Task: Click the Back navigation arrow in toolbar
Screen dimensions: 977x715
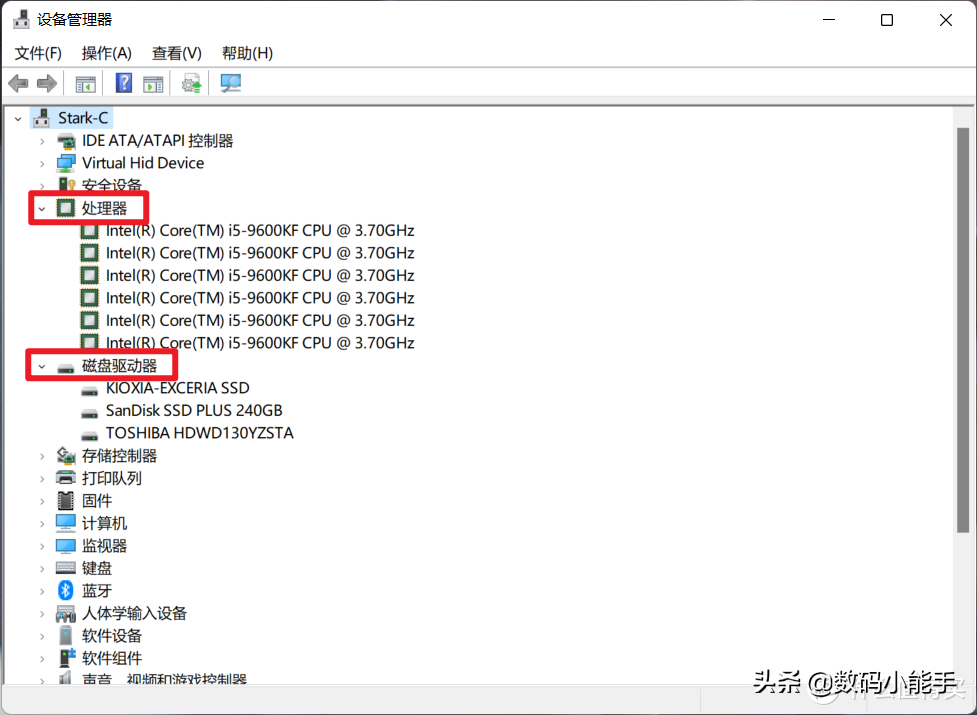Action: click(18, 83)
